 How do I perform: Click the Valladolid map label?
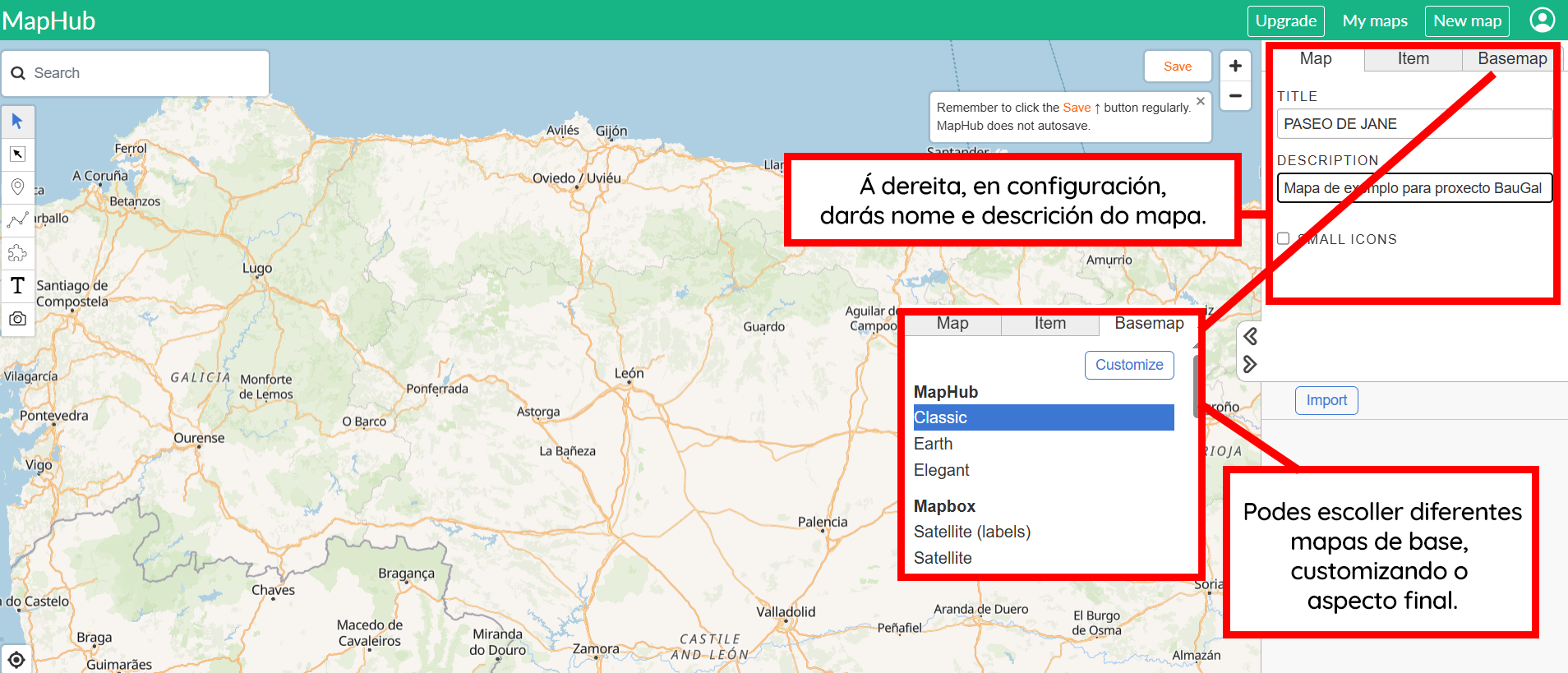click(786, 611)
